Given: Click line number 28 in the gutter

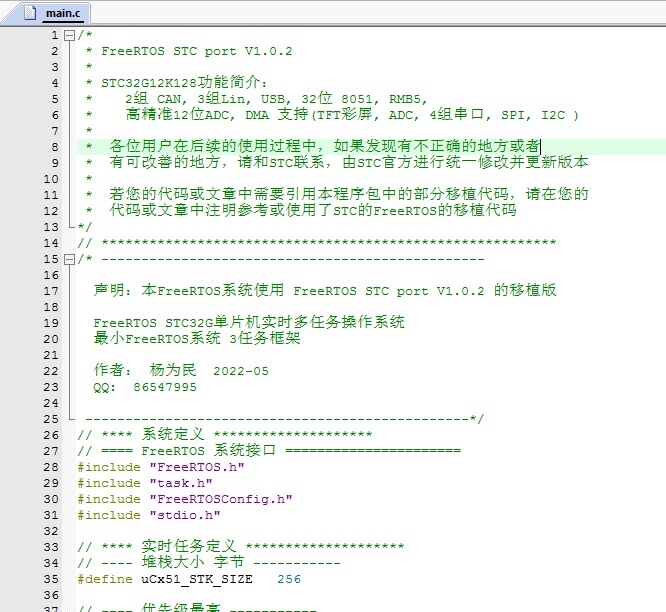Looking at the screenshot, I should [51, 467].
